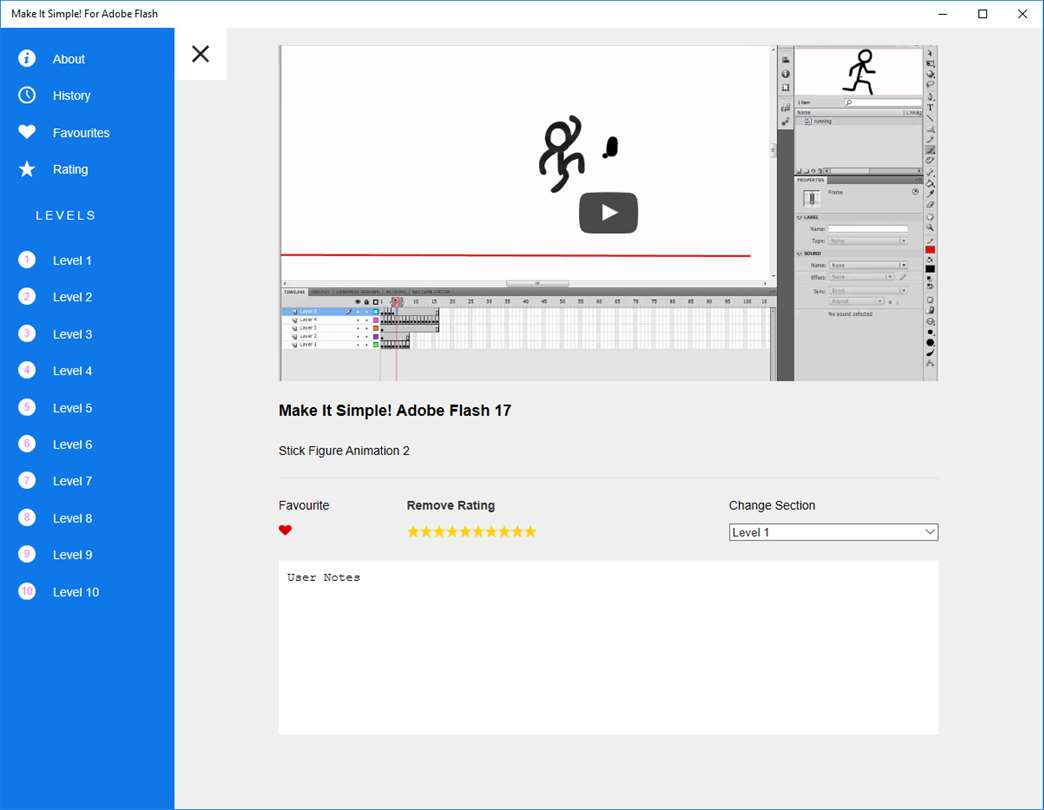Click the video thumbnail stick figure preview
The width and height of the screenshot is (1044, 810).
pos(859,71)
